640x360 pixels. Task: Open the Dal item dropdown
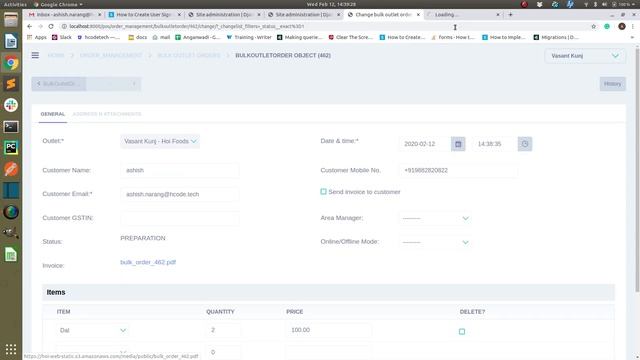[x=92, y=330]
